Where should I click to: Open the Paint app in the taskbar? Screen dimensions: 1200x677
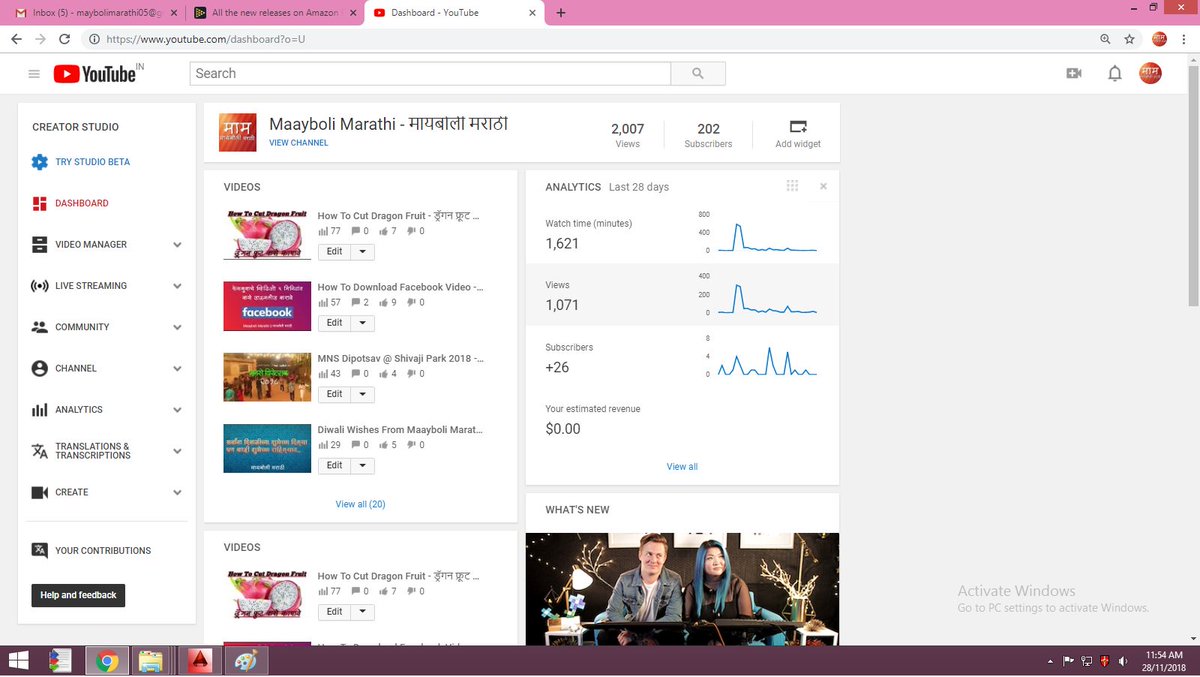point(245,661)
